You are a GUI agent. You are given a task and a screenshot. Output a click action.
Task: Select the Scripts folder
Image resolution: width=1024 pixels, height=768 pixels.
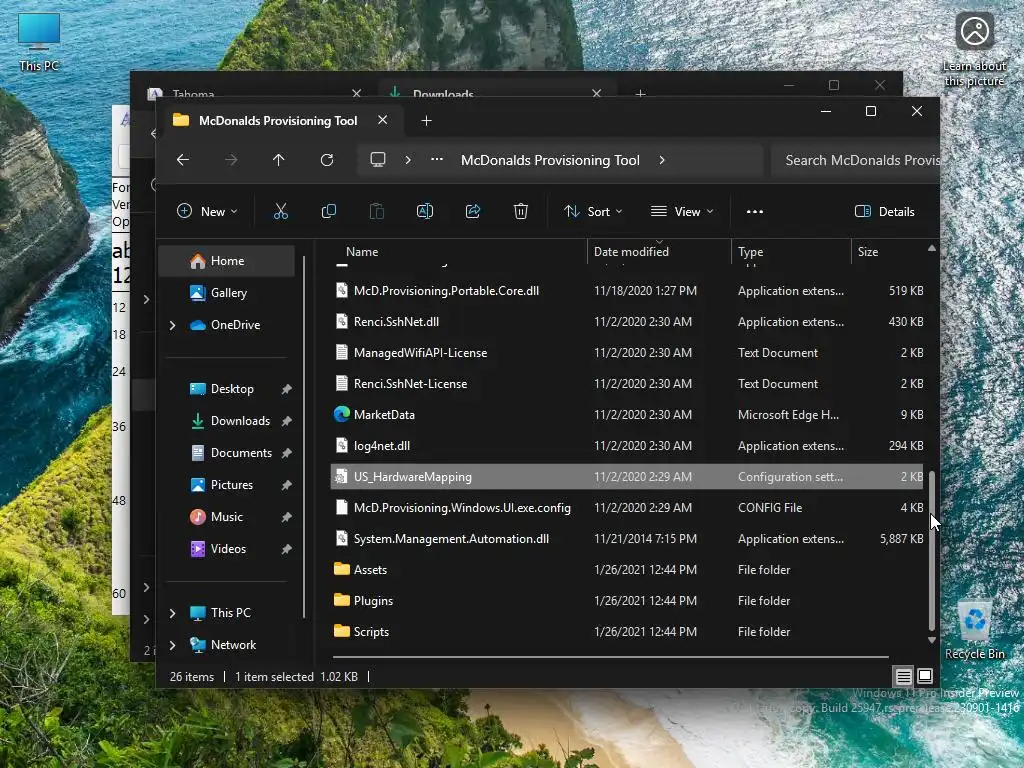(627, 632)
